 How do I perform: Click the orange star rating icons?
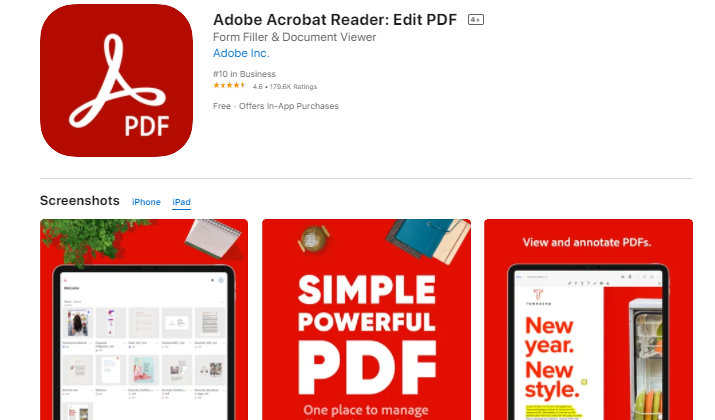click(229, 86)
